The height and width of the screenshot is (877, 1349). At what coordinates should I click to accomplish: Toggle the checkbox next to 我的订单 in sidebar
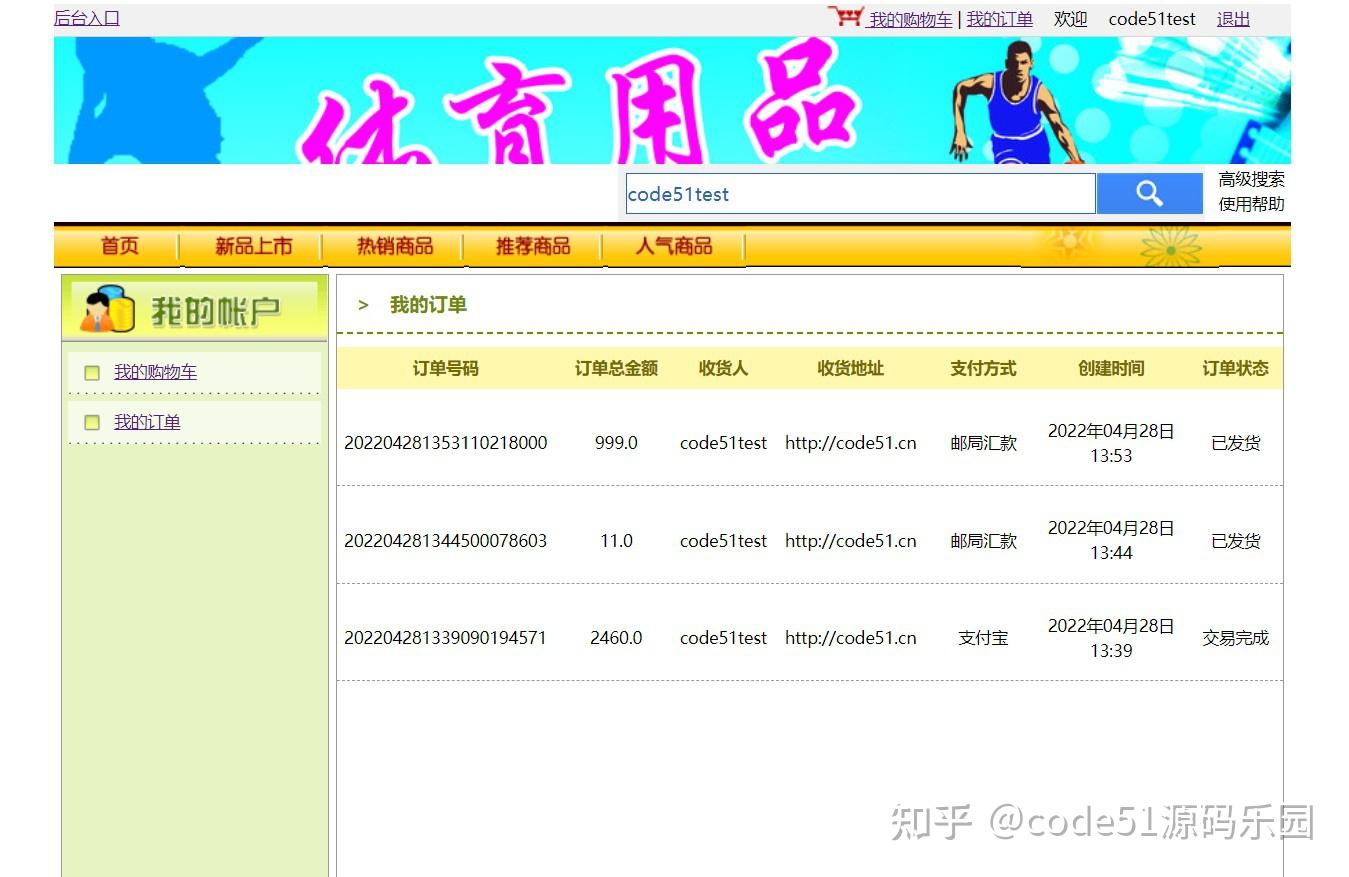[92, 422]
